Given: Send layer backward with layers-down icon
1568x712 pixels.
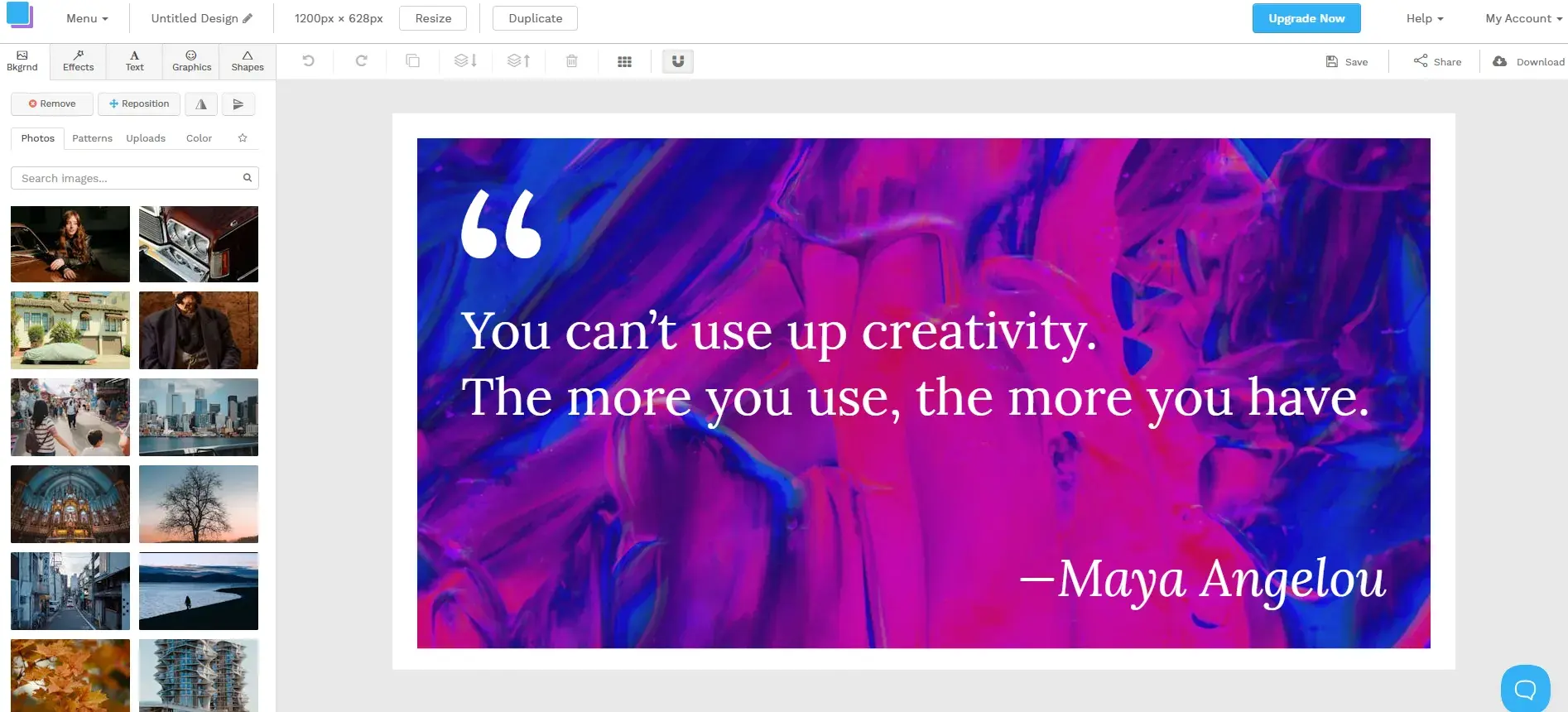Looking at the screenshot, I should [465, 61].
